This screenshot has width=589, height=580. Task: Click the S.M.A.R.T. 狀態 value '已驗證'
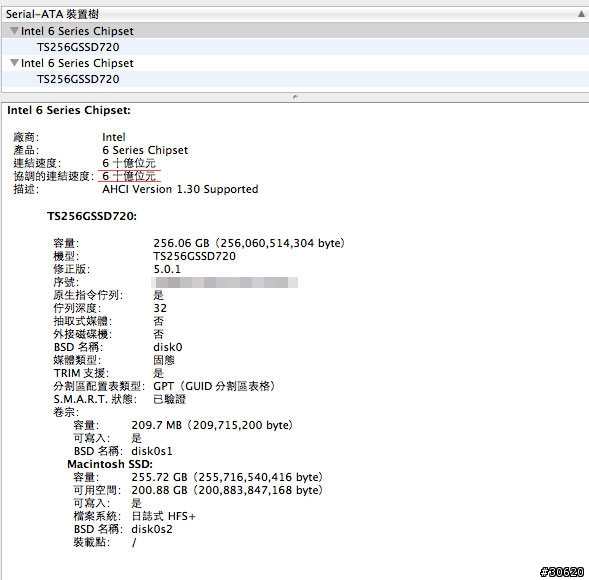point(170,399)
